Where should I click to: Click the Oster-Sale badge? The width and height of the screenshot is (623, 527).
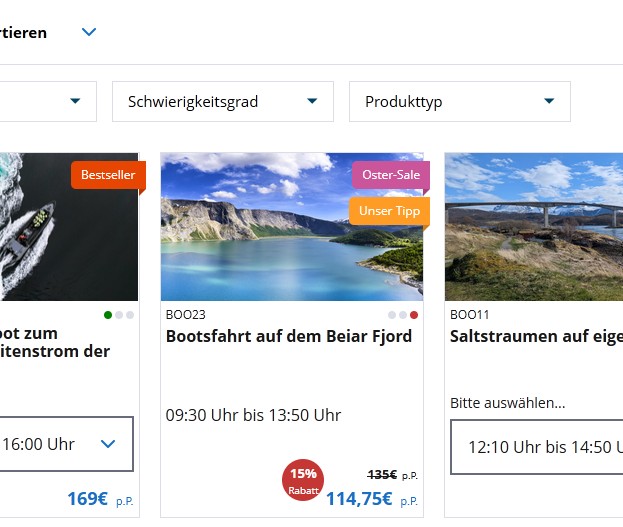(x=391, y=175)
